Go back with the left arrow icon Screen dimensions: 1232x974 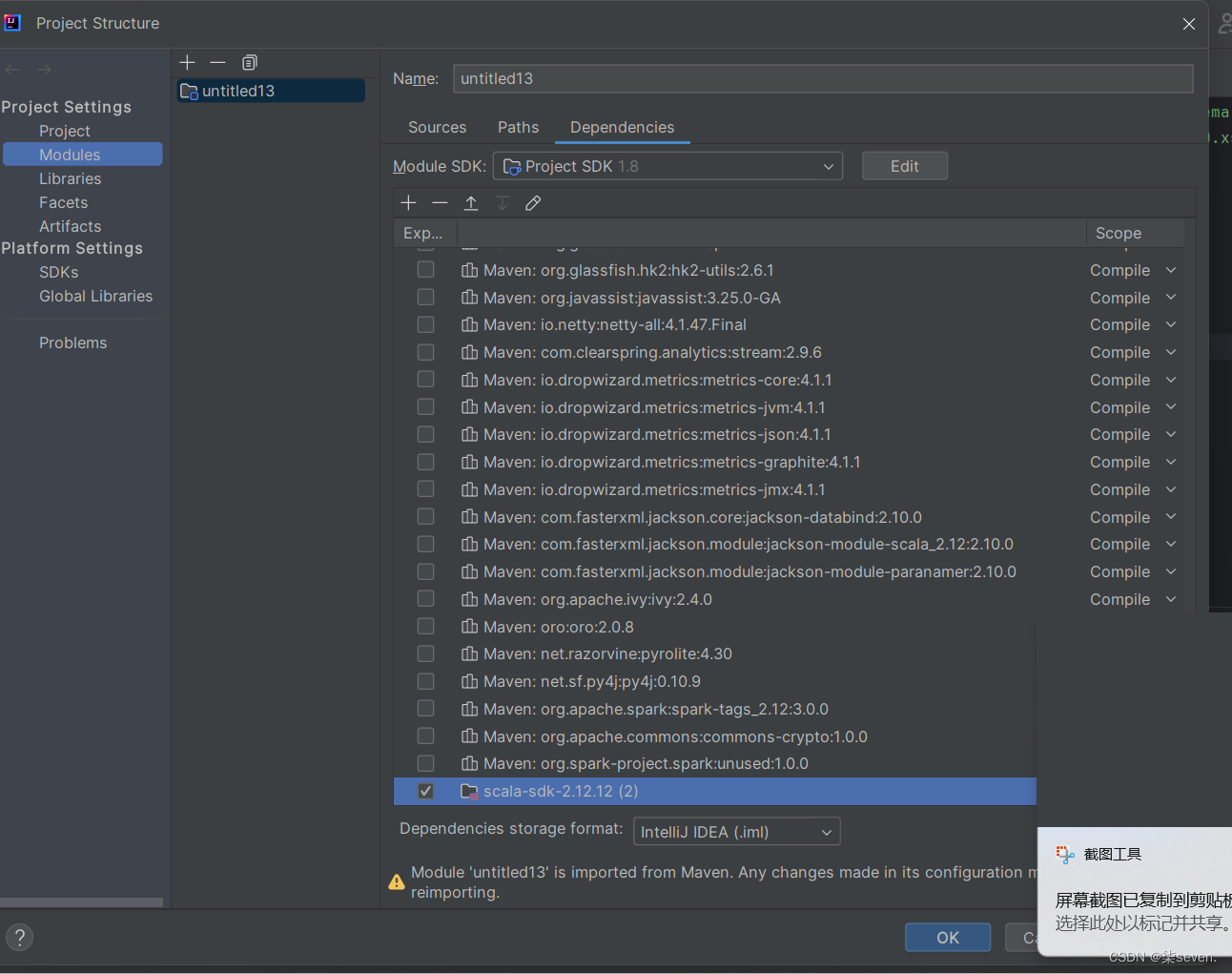coord(12,70)
